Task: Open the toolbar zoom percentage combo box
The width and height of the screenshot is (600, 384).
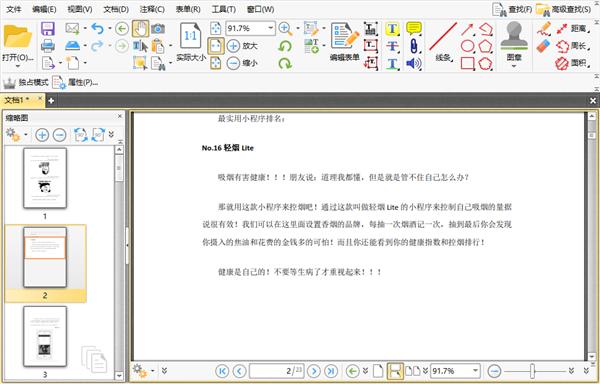Action: [250, 28]
